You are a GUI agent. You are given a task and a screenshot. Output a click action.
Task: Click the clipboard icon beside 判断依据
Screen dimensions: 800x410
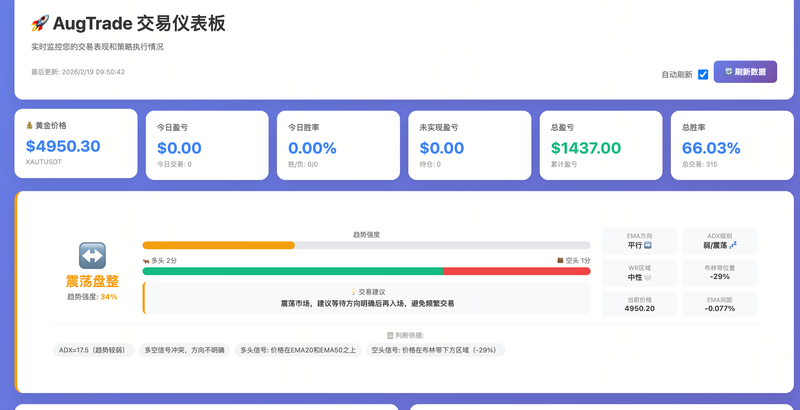pos(390,336)
